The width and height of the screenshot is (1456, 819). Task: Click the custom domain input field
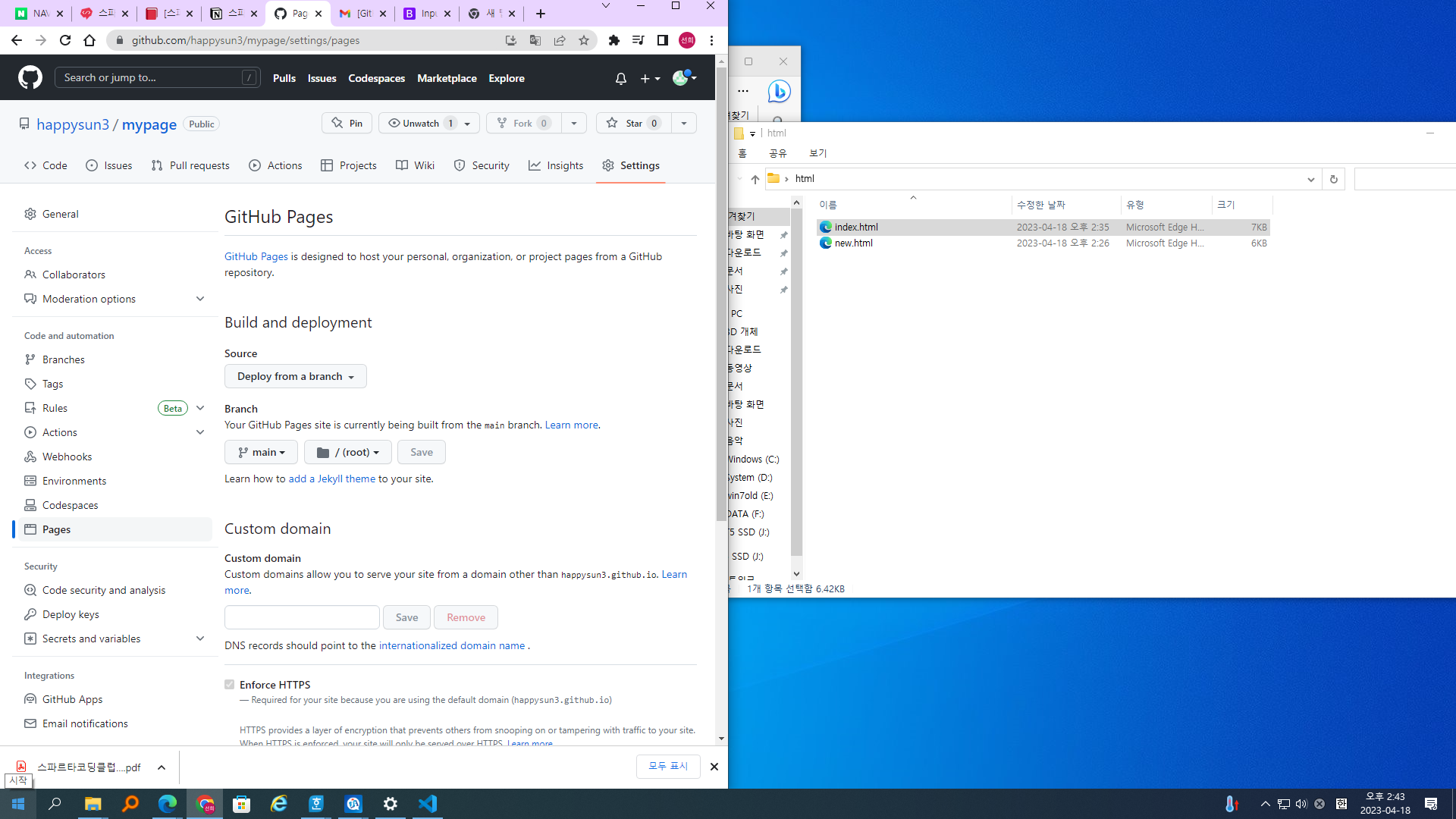302,617
